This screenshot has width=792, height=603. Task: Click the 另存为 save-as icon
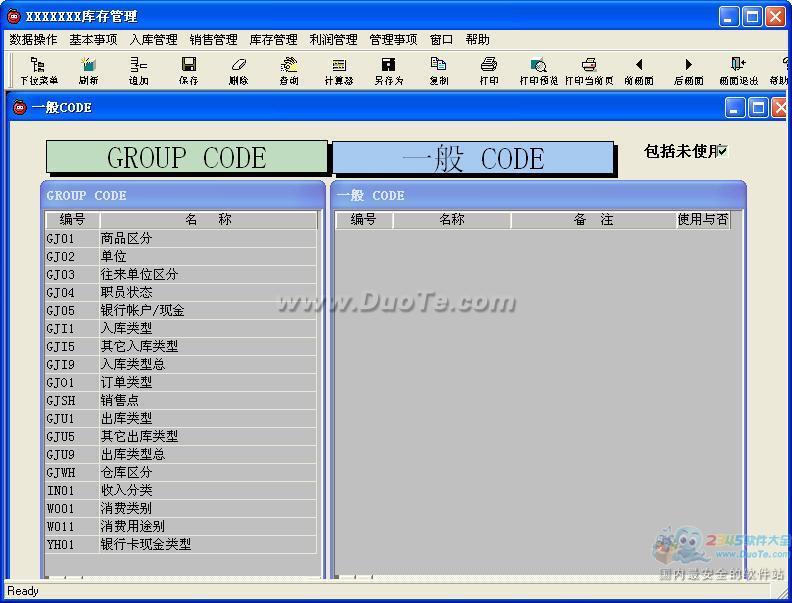pos(388,70)
